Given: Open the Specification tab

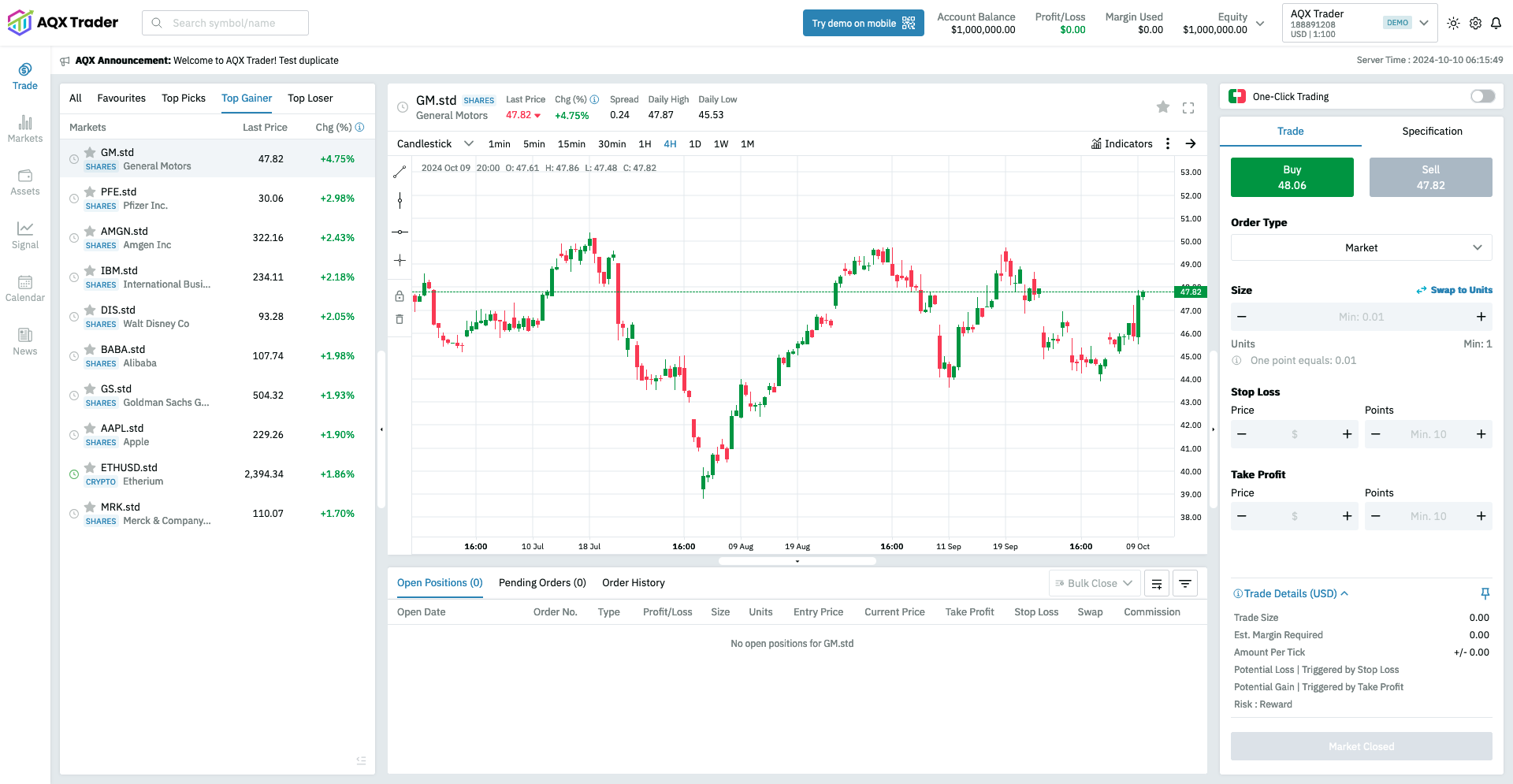Looking at the screenshot, I should pos(1432,132).
